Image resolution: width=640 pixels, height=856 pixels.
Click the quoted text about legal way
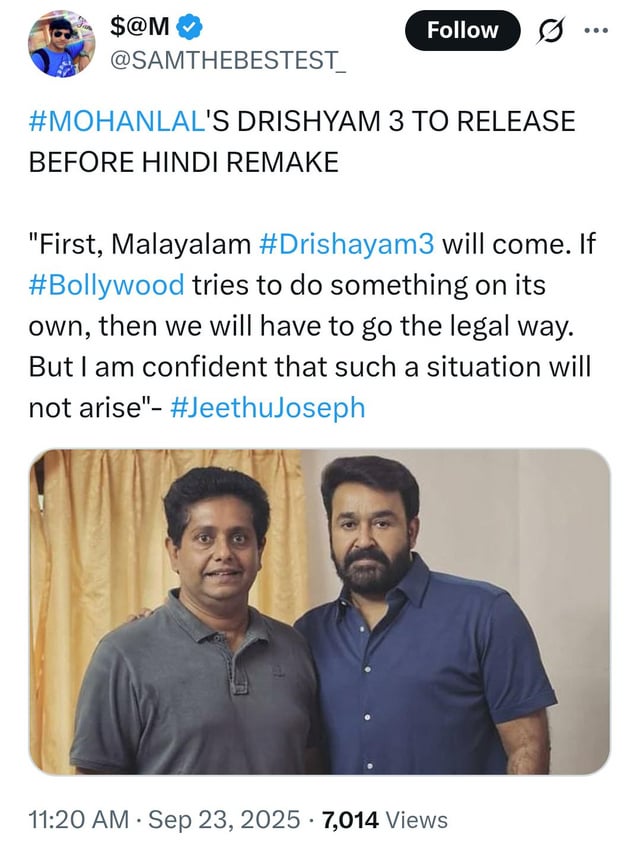click(x=311, y=326)
